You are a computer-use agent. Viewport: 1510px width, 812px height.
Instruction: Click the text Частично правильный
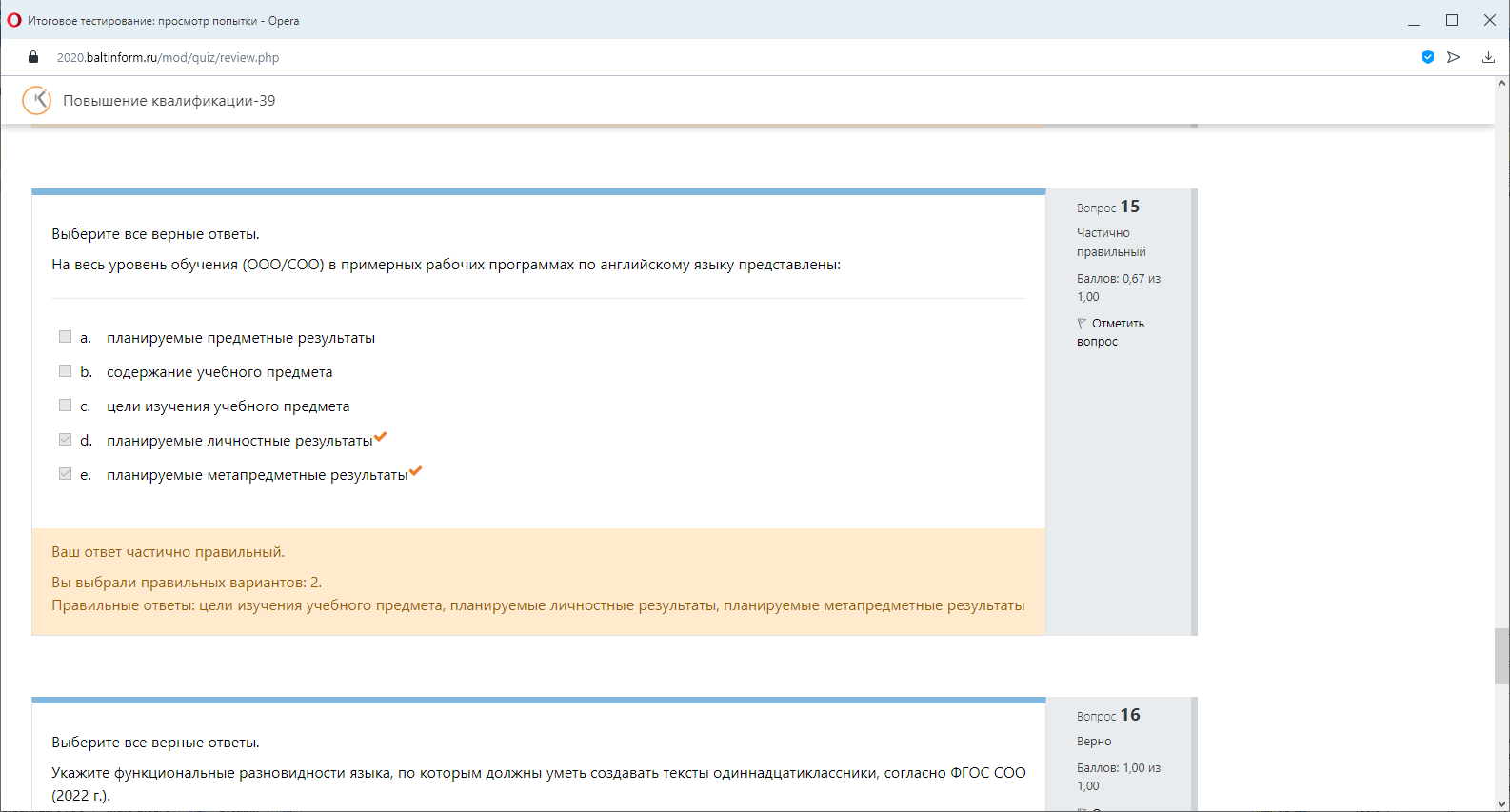[x=1111, y=242]
